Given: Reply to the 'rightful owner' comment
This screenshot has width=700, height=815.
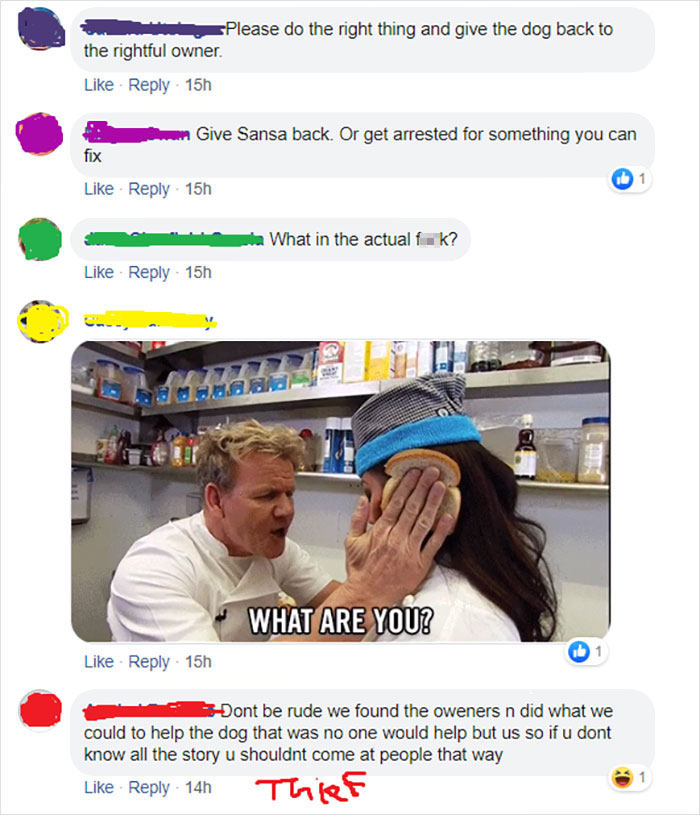Looking at the screenshot, I should 149,85.
